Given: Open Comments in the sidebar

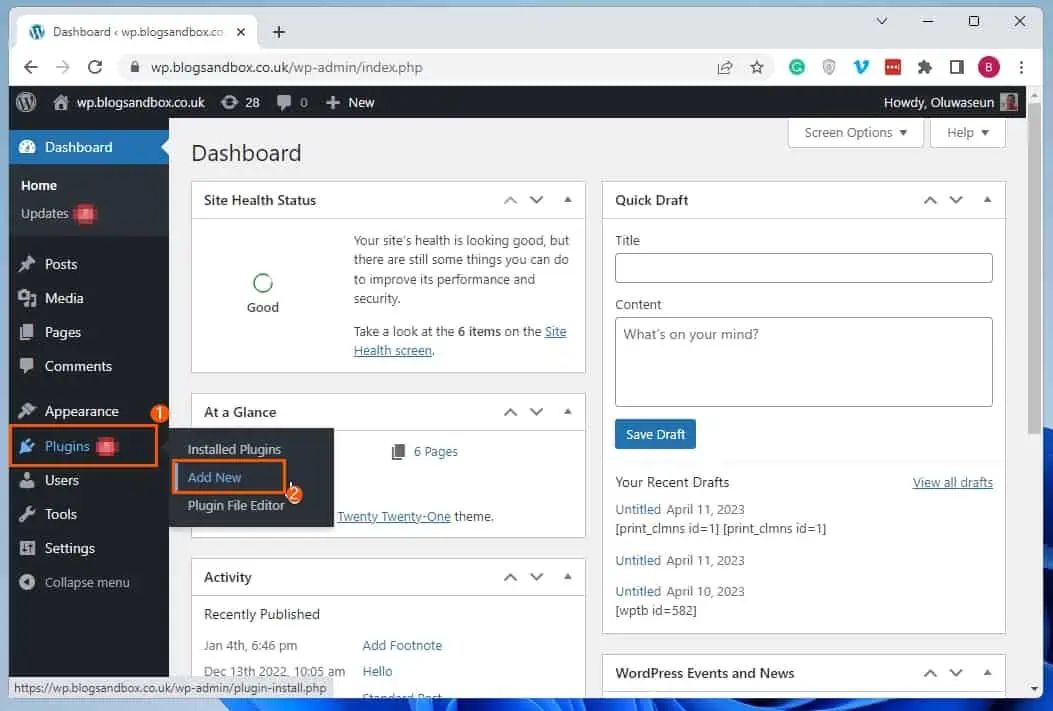Looking at the screenshot, I should (89, 367).
